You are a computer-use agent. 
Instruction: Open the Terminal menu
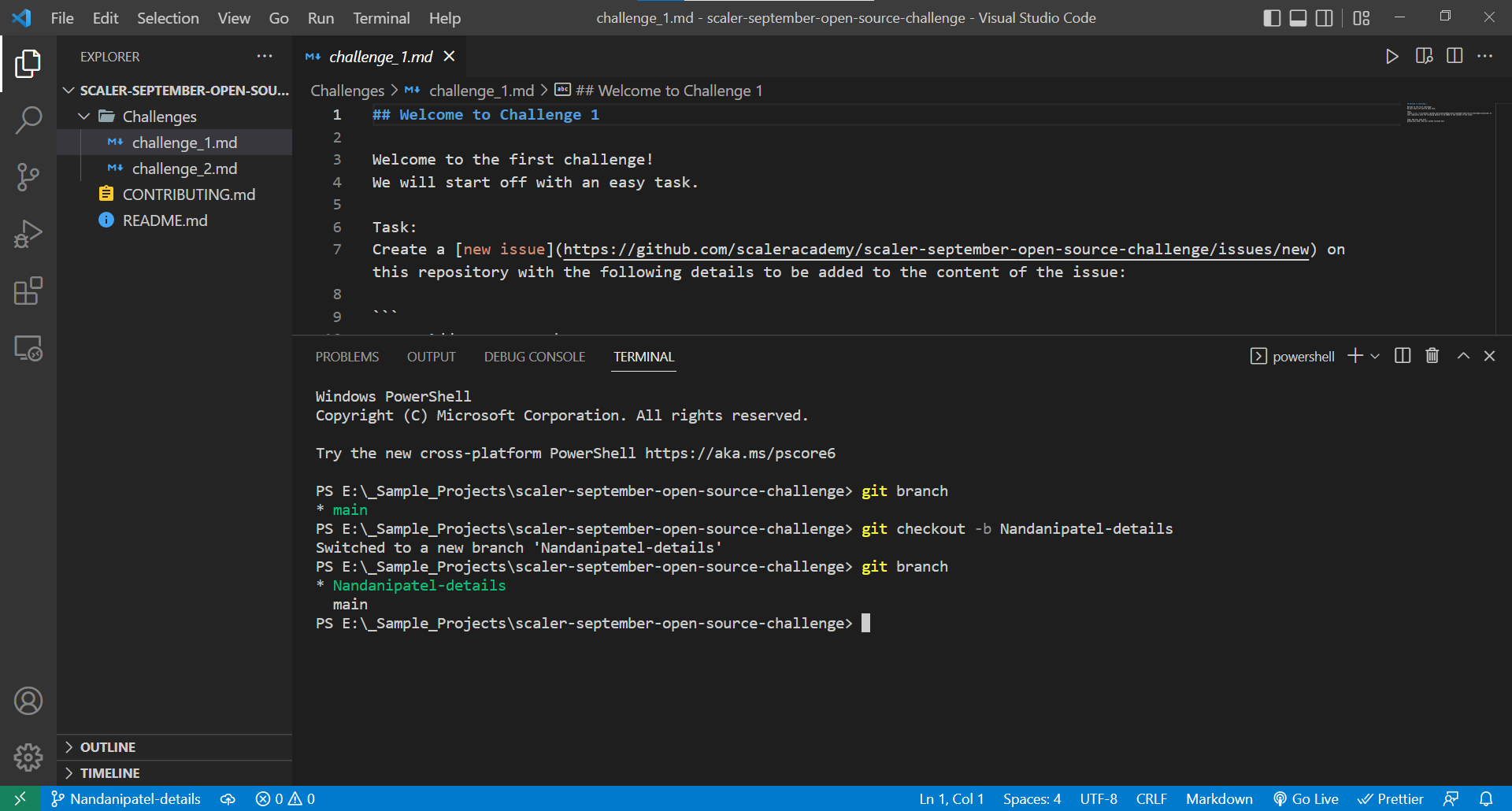pyautogui.click(x=380, y=17)
